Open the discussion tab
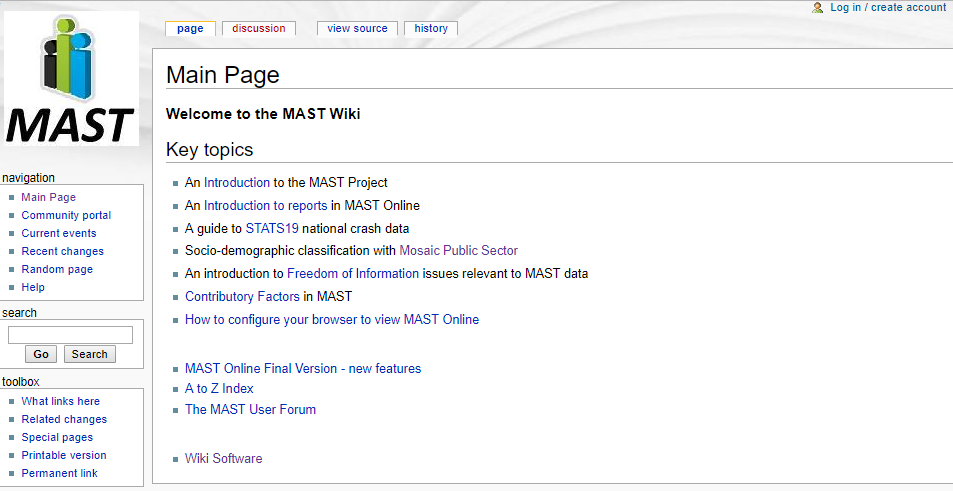The image size is (953, 491). [x=259, y=29]
